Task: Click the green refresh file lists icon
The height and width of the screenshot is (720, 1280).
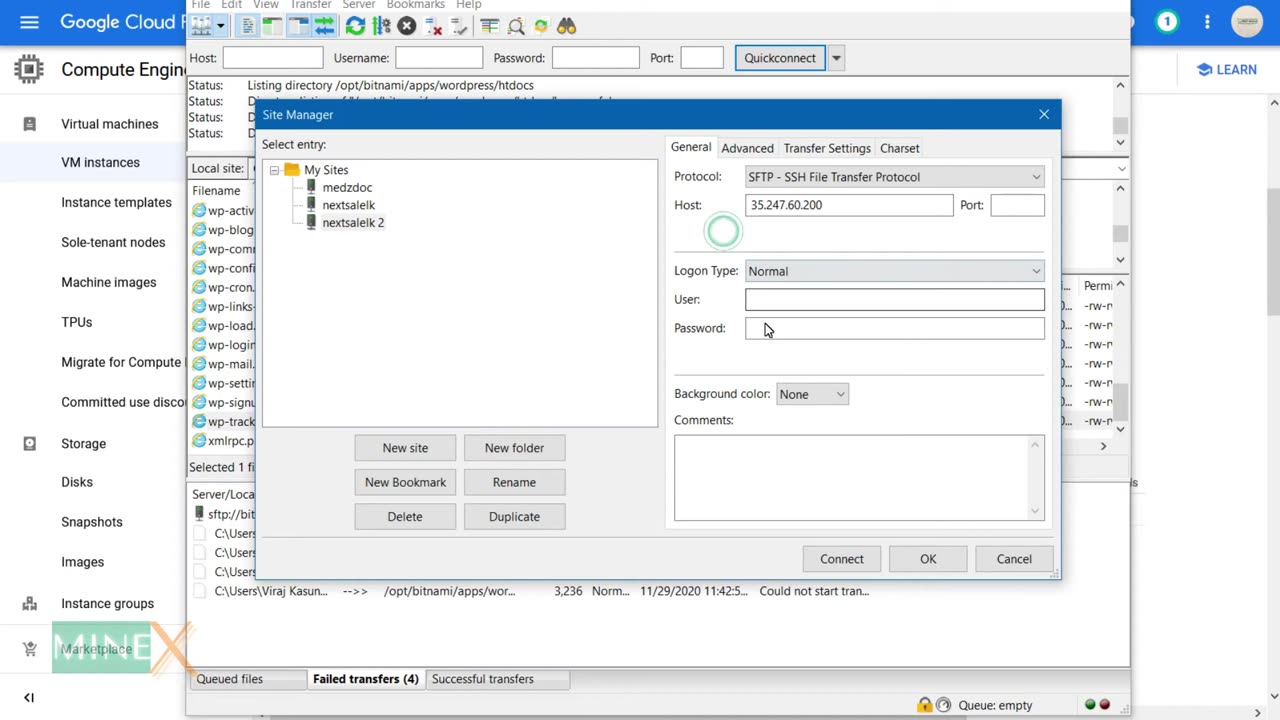Action: pos(355,26)
